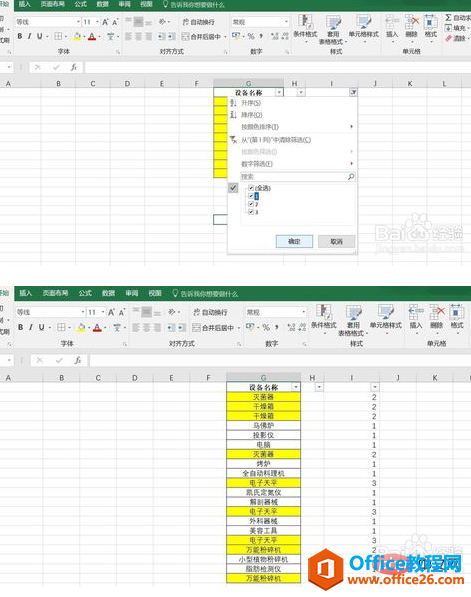471x597 pixels.
Task: Toggle the select all checkbox
Action: [251, 188]
